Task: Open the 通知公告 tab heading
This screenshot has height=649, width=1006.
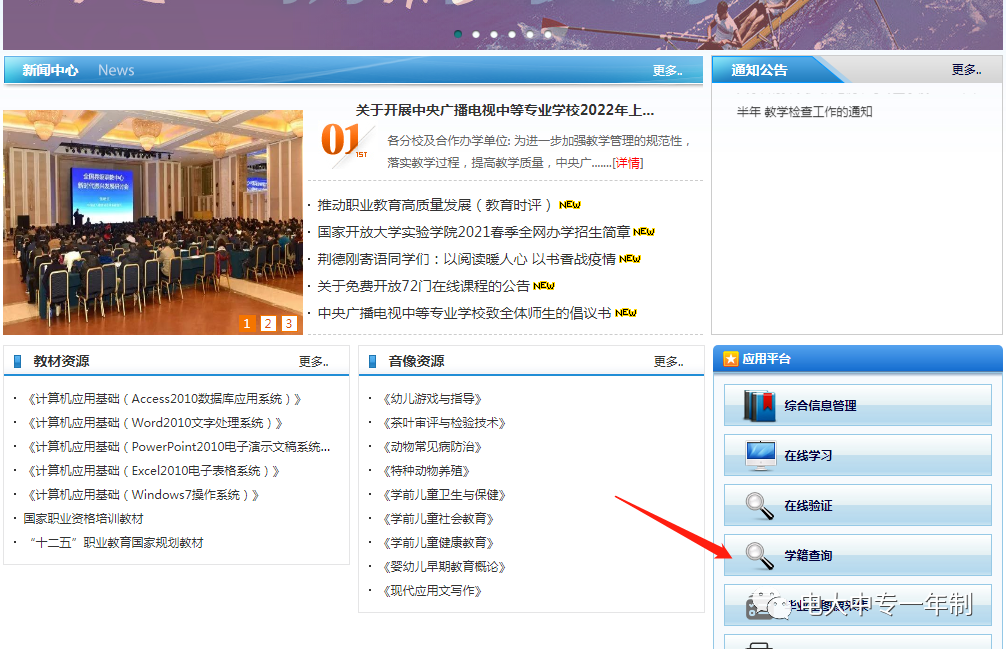Action: 759,70
